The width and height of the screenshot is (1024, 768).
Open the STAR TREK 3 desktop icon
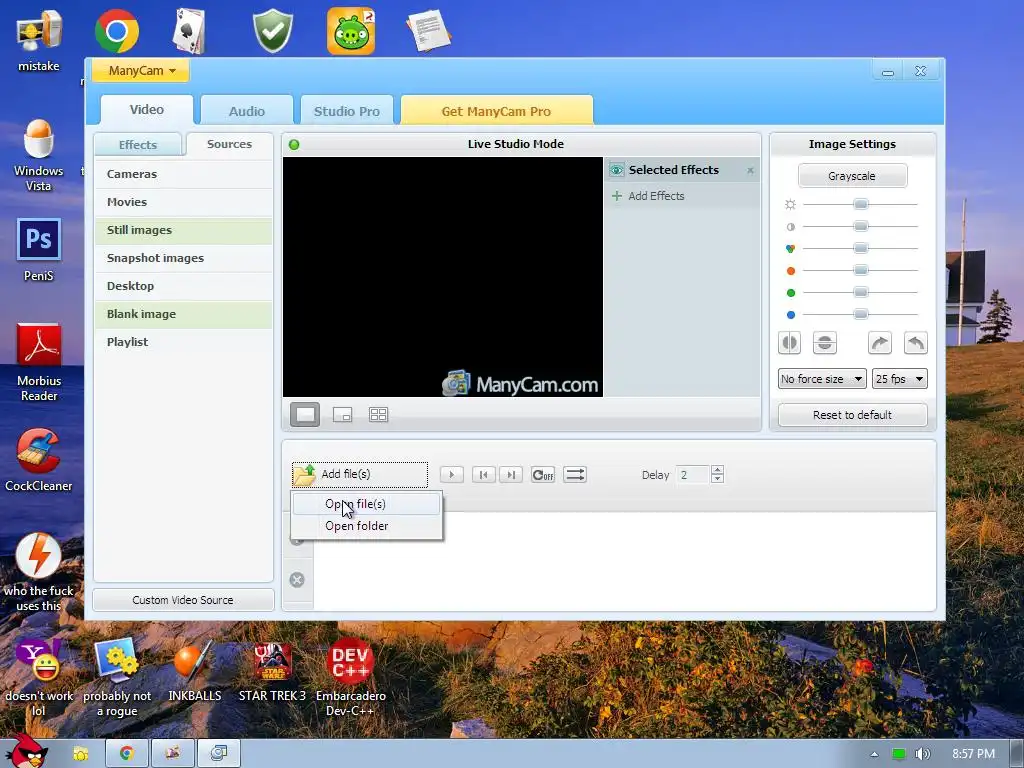point(272,671)
